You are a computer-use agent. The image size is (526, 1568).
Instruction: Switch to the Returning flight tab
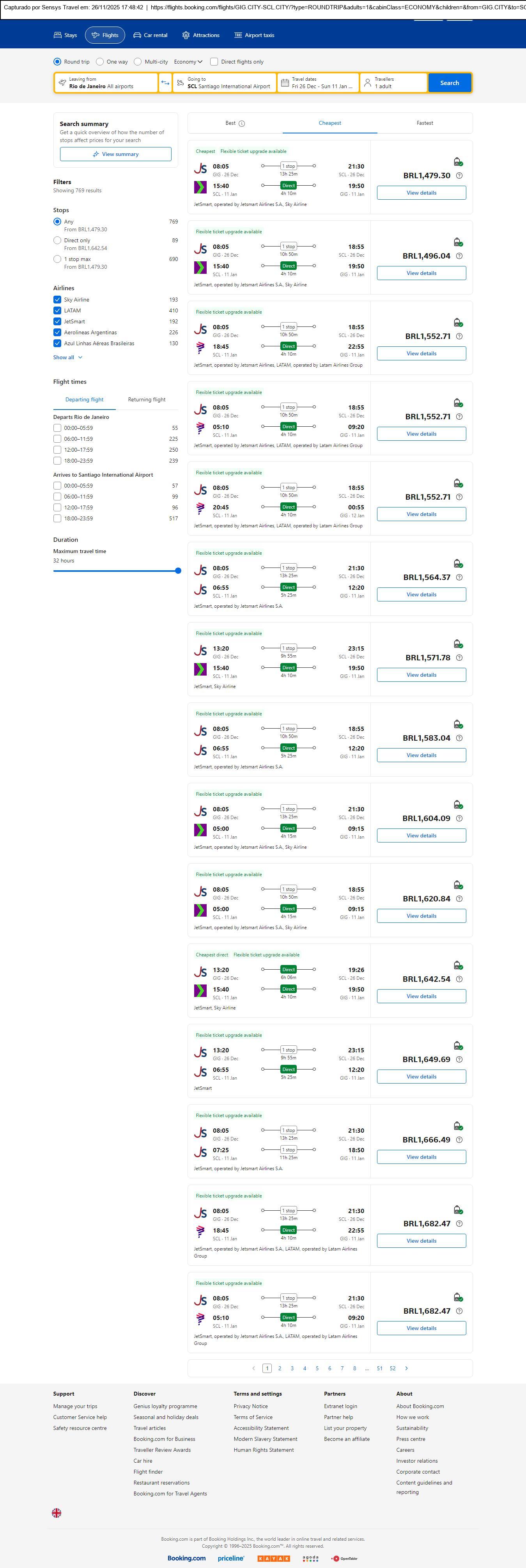click(146, 400)
